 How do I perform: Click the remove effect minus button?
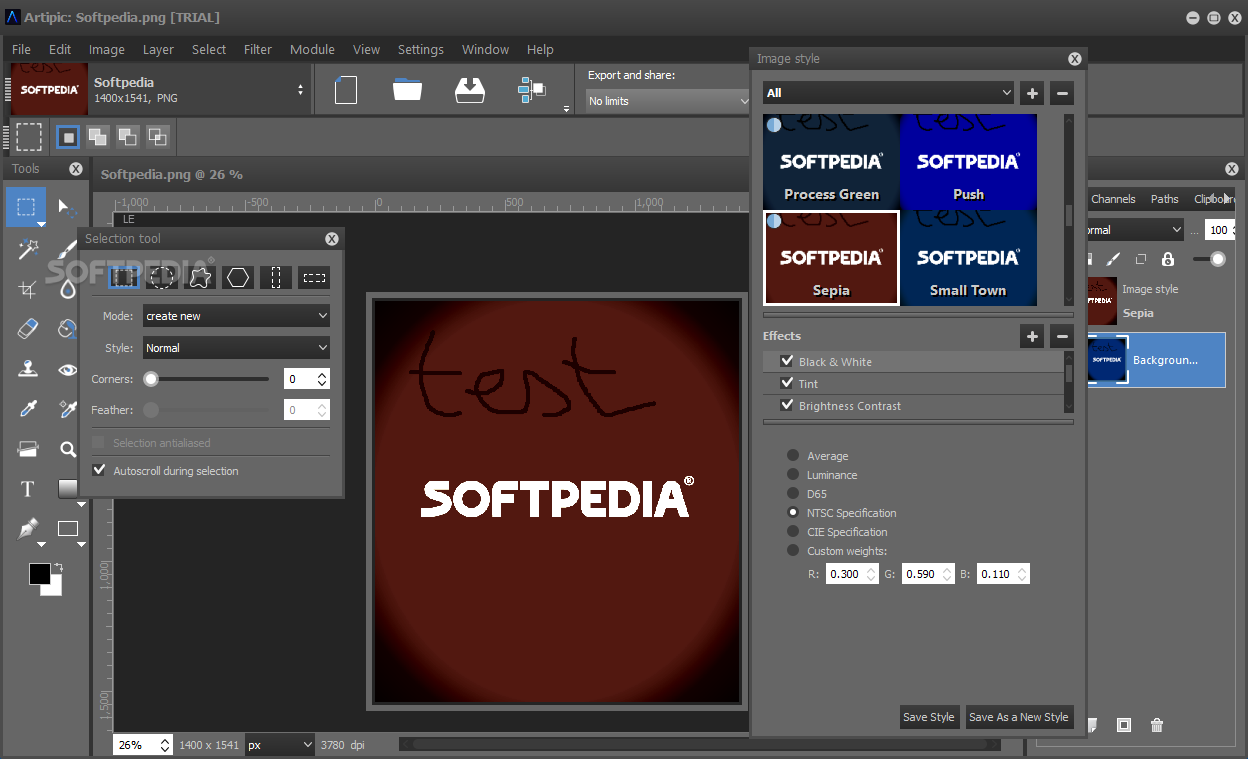(x=1062, y=336)
